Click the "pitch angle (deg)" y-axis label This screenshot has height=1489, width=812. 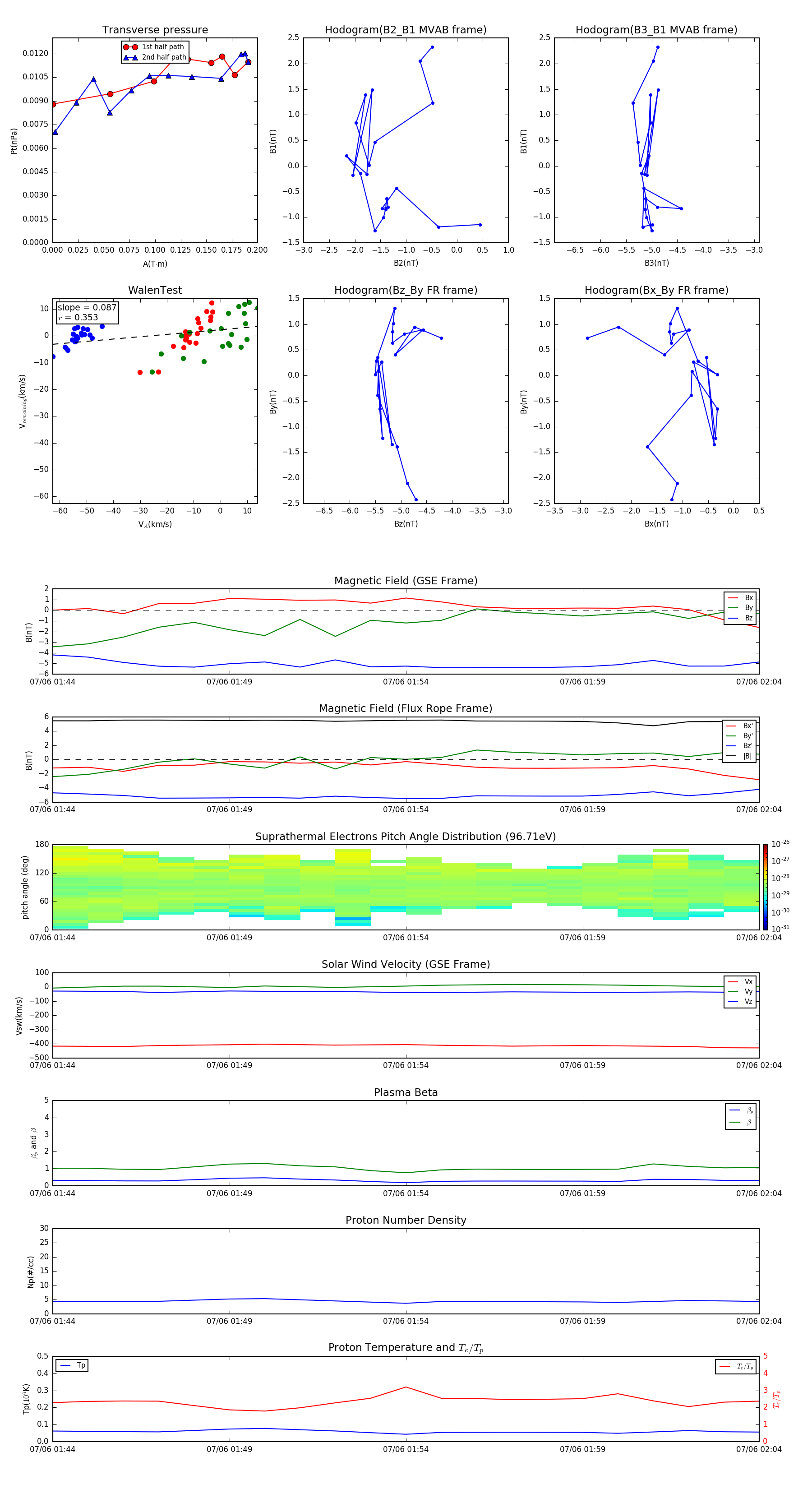point(25,887)
